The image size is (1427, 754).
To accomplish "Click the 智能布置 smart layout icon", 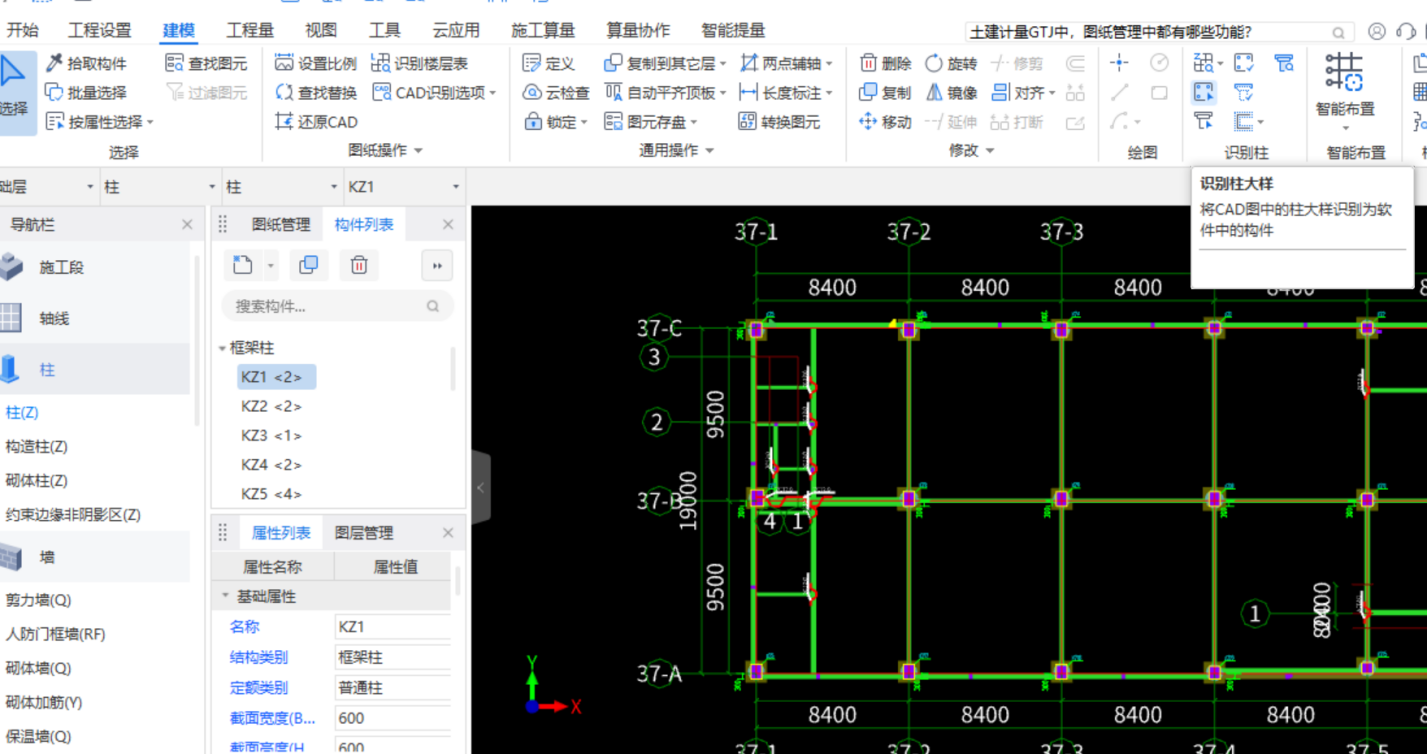I will pos(1345,72).
